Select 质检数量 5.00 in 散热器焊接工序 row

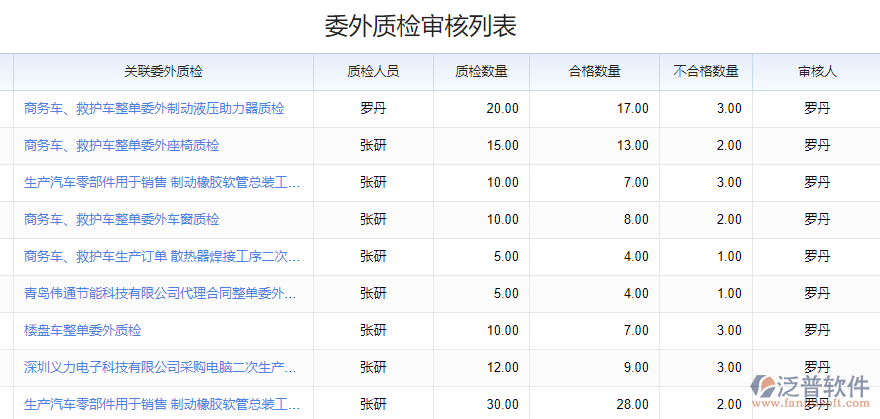point(506,256)
